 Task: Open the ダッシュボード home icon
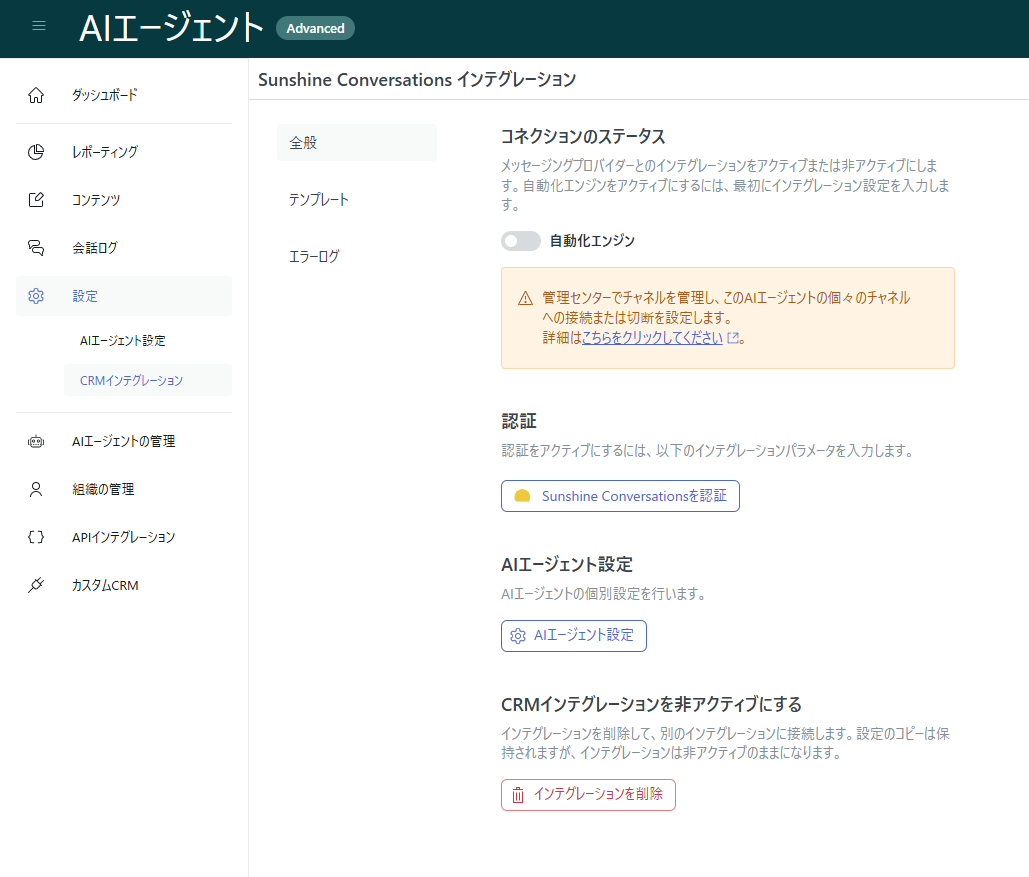pos(36,95)
